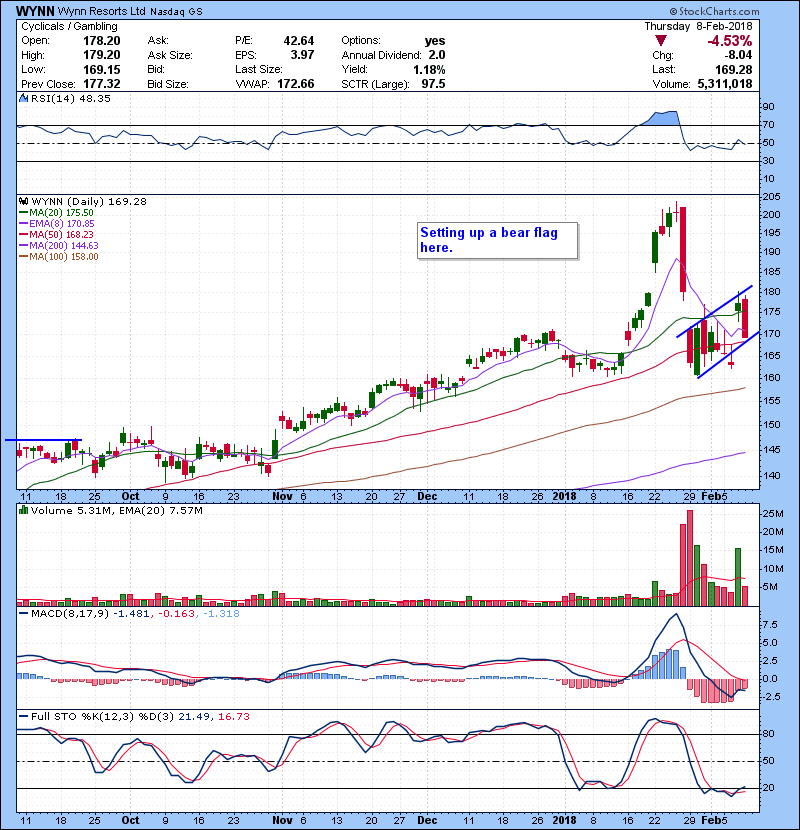This screenshot has height=830, width=800.
Task: Click the company name Wynn Resorts Ltd
Action: [x=101, y=11]
